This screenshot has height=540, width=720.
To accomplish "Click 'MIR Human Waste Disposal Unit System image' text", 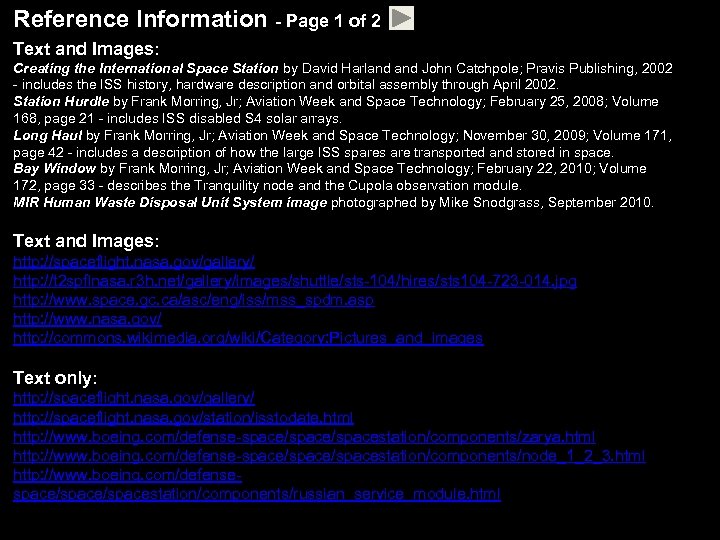I will pos(170,202).
